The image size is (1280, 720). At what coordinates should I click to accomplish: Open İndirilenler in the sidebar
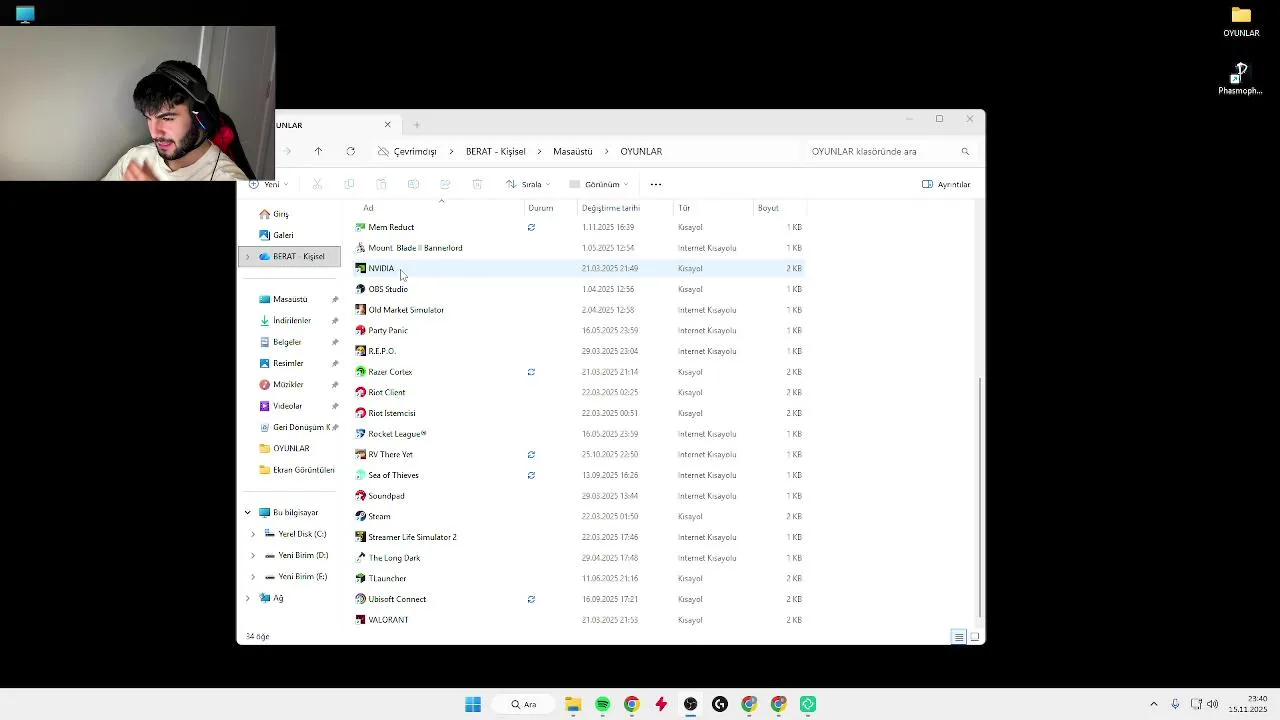click(291, 320)
